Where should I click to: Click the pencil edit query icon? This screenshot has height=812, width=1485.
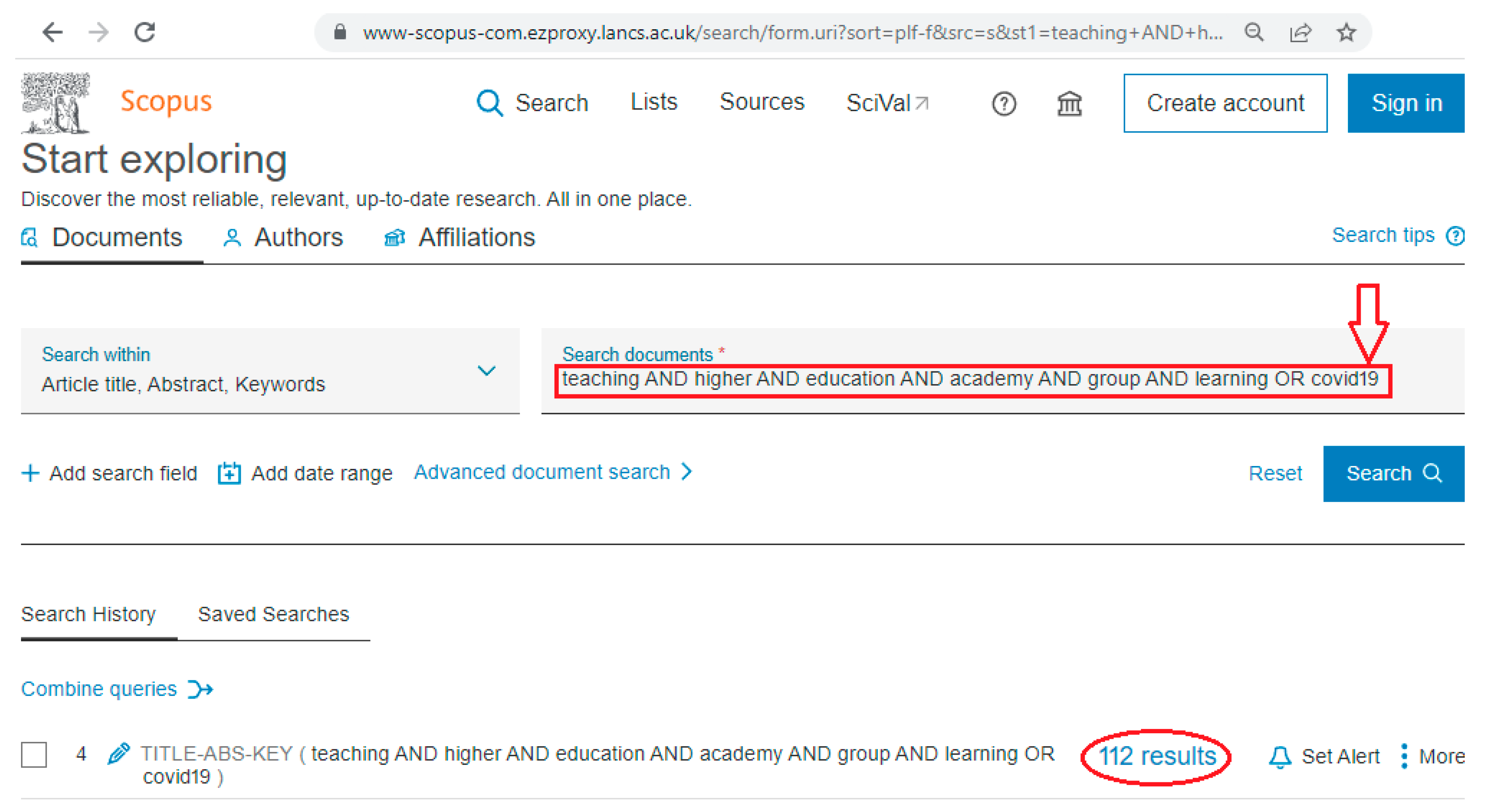coord(119,753)
